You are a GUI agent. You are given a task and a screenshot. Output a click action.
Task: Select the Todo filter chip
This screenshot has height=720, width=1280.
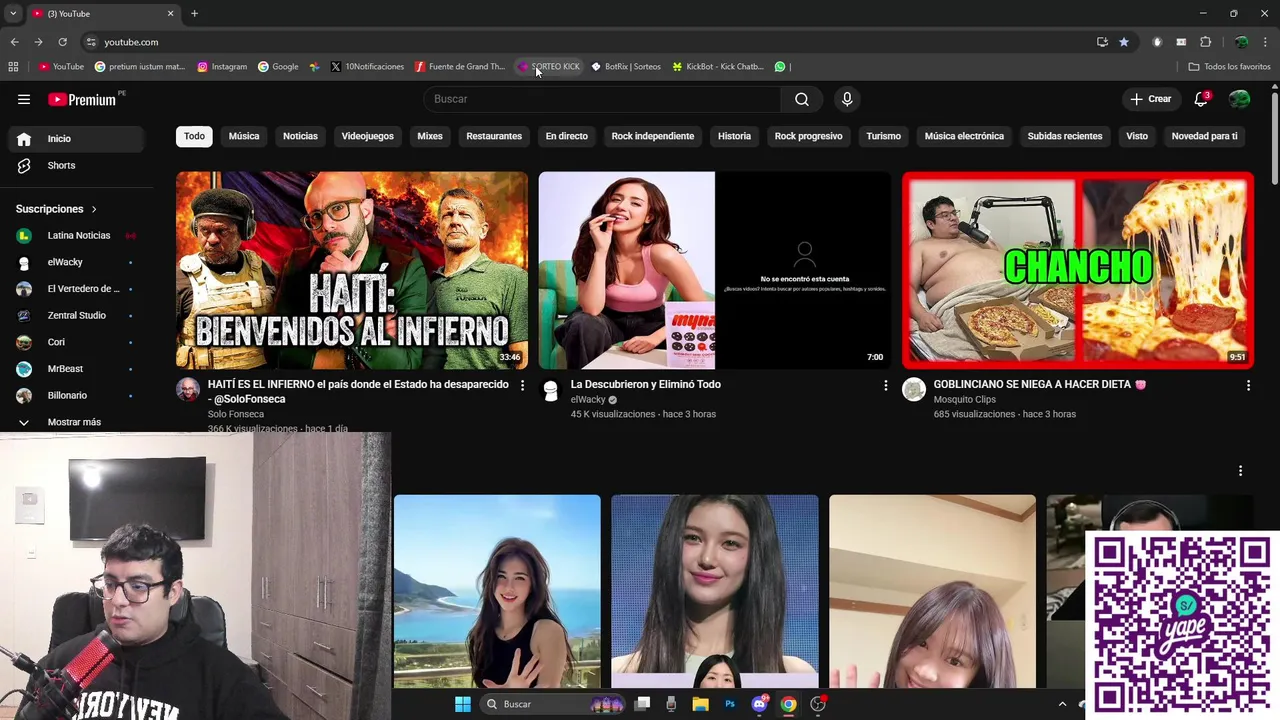[x=194, y=136]
